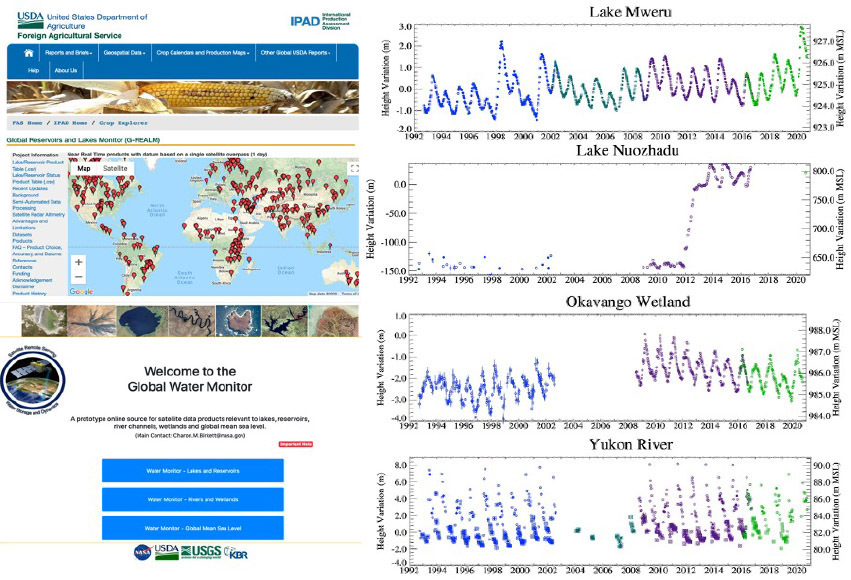Open the home icon in blue navigation bar

click(29, 53)
